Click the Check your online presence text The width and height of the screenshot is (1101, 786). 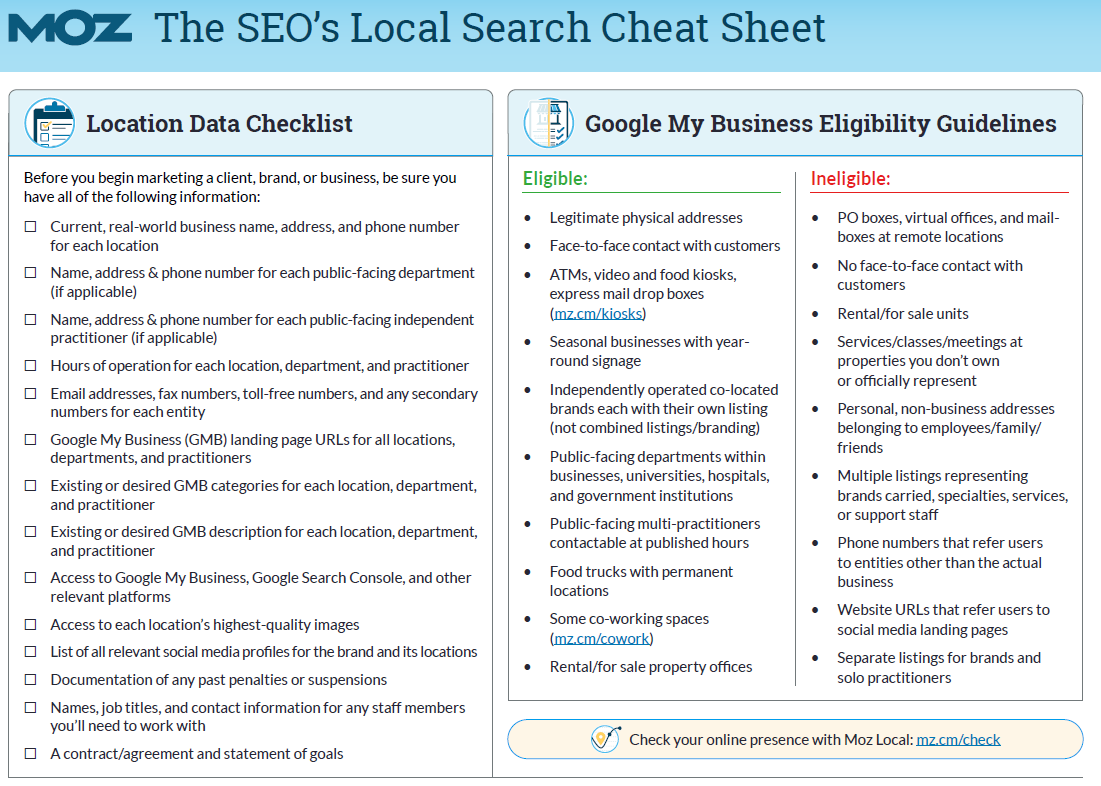tap(771, 740)
